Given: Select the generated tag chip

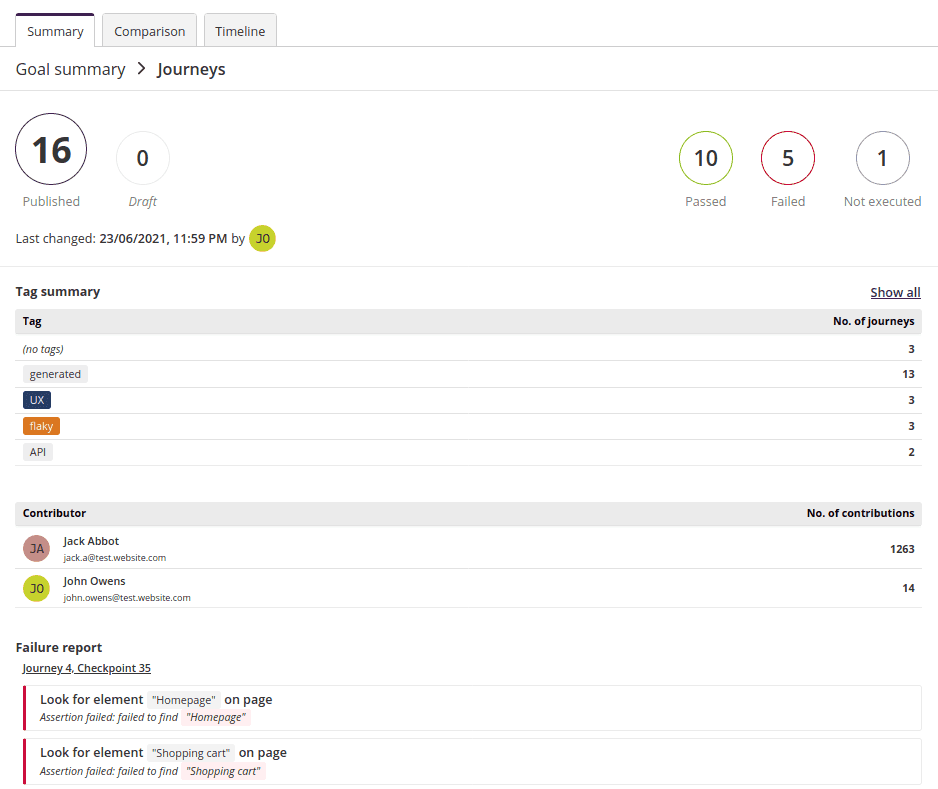Looking at the screenshot, I should point(55,373).
